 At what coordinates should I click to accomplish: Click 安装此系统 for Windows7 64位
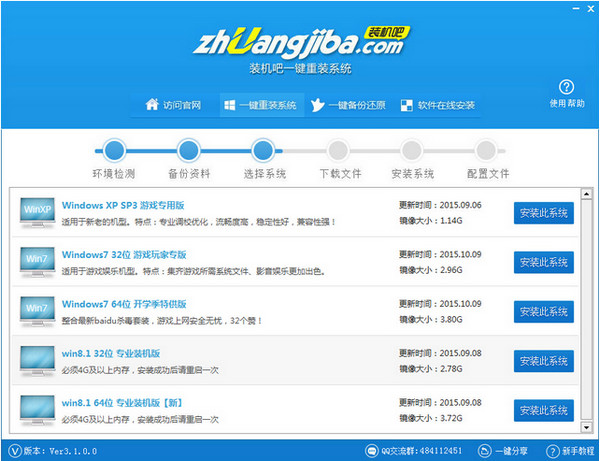coord(543,311)
